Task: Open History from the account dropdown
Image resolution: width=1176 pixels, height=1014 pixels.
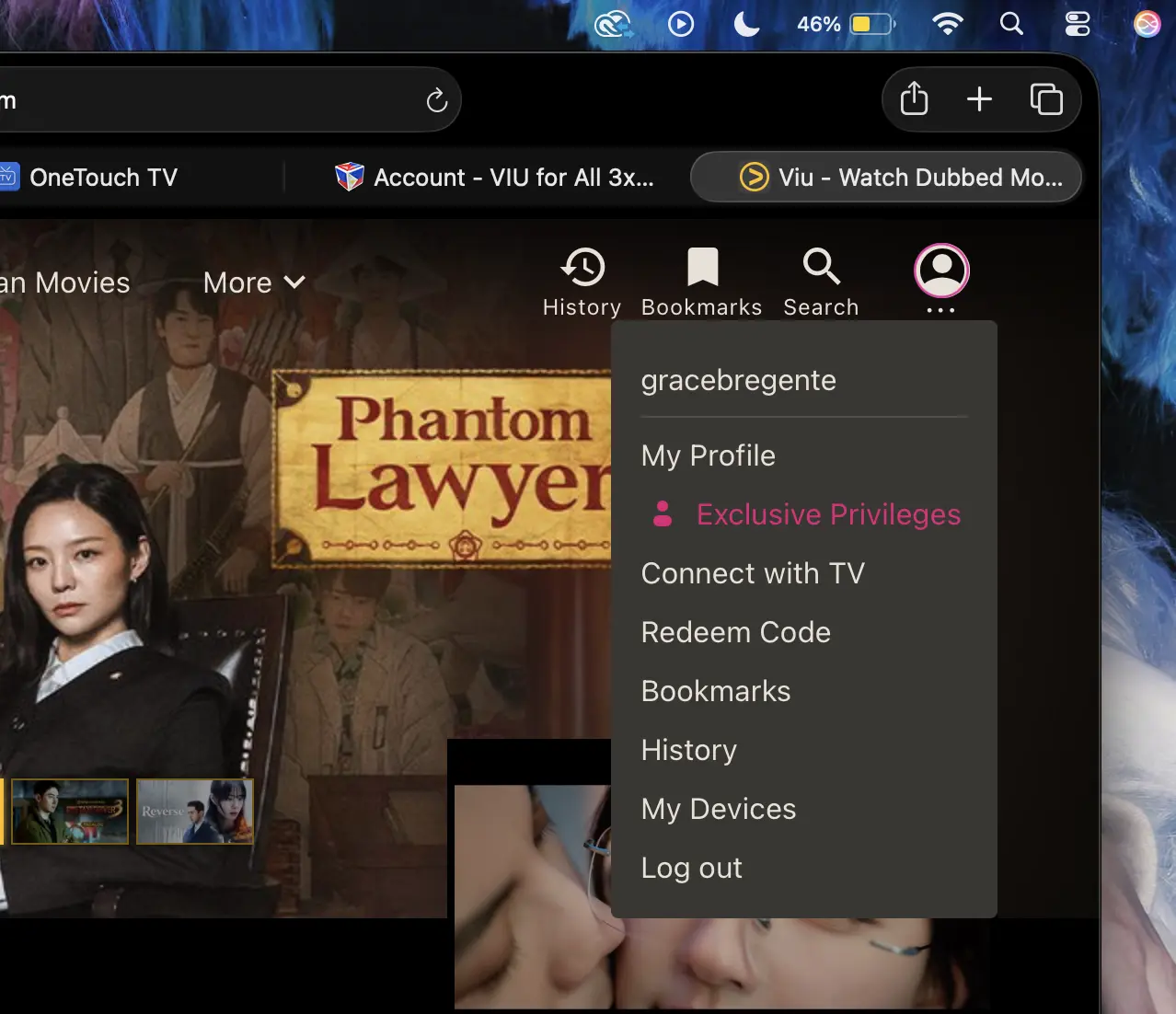Action: (689, 750)
